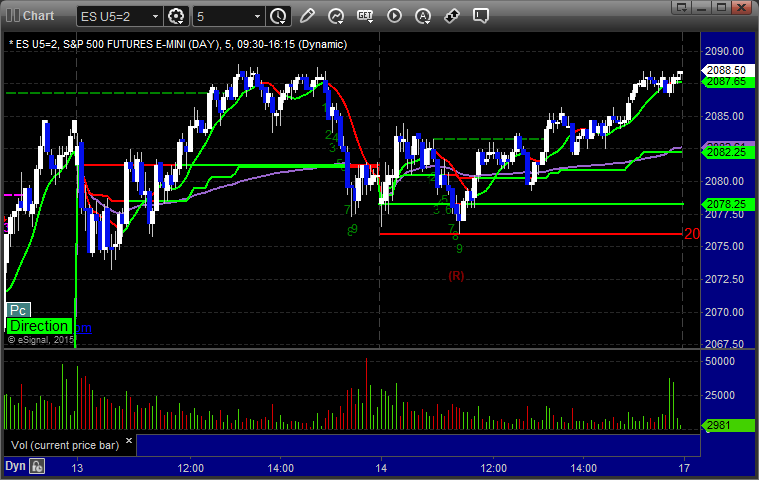Click the date 13 axis label
Screen dimensions: 759x480
[77, 468]
